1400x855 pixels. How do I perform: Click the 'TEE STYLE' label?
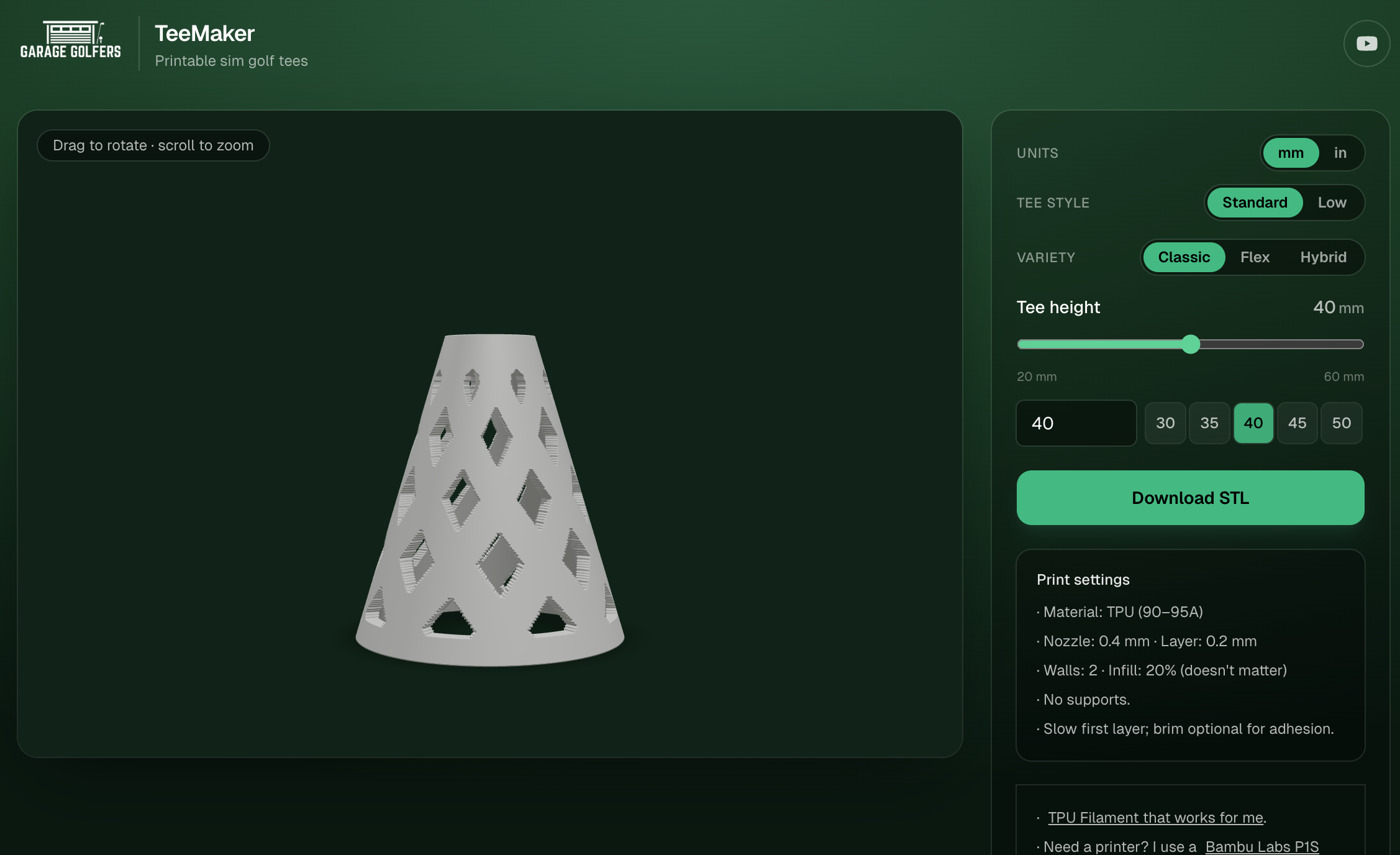[1053, 203]
